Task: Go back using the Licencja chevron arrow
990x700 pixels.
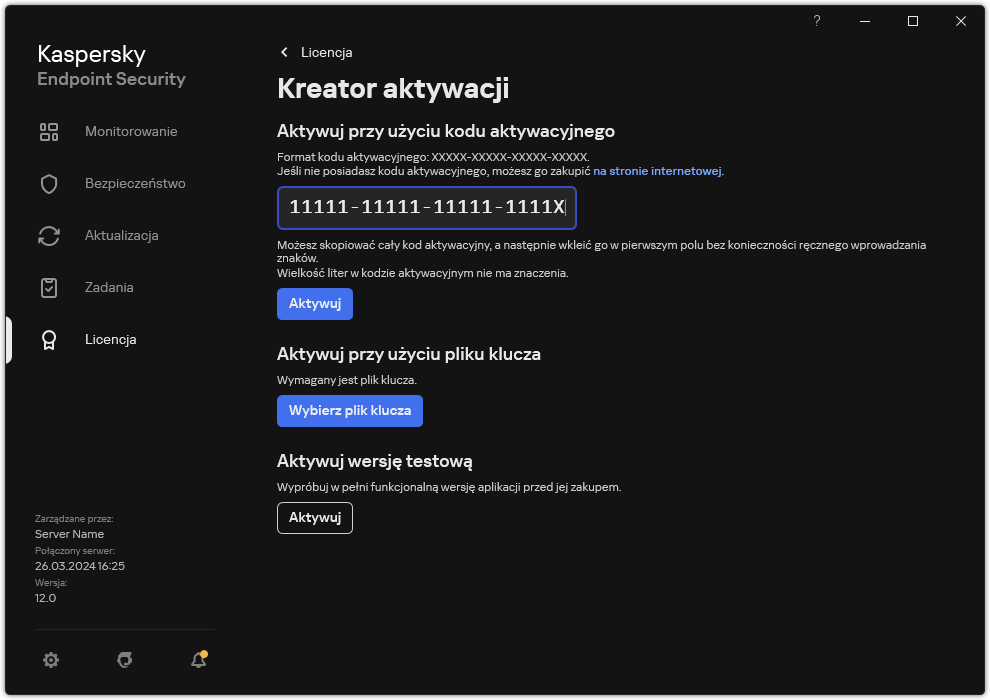Action: coord(284,52)
